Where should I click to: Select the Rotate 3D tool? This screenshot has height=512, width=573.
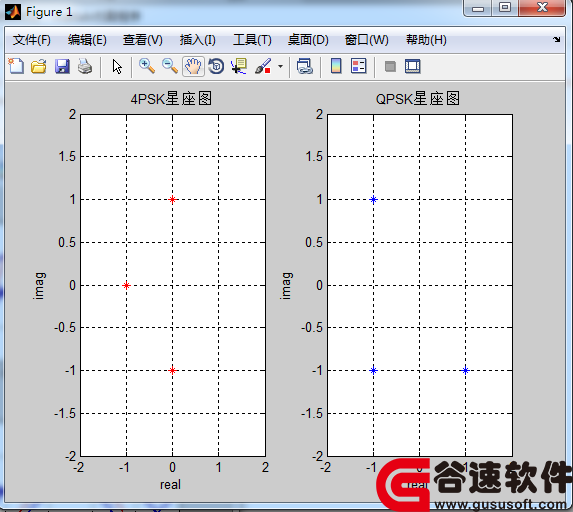(216, 67)
